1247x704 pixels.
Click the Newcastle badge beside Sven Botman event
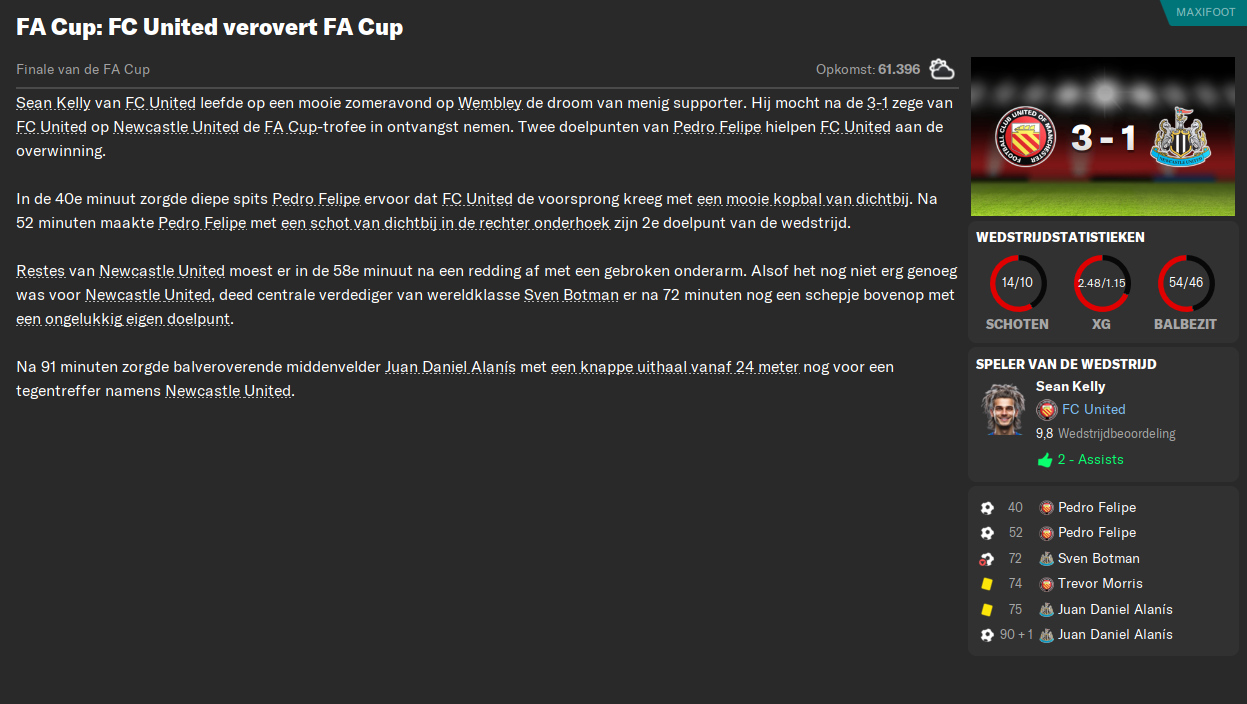(x=1046, y=559)
